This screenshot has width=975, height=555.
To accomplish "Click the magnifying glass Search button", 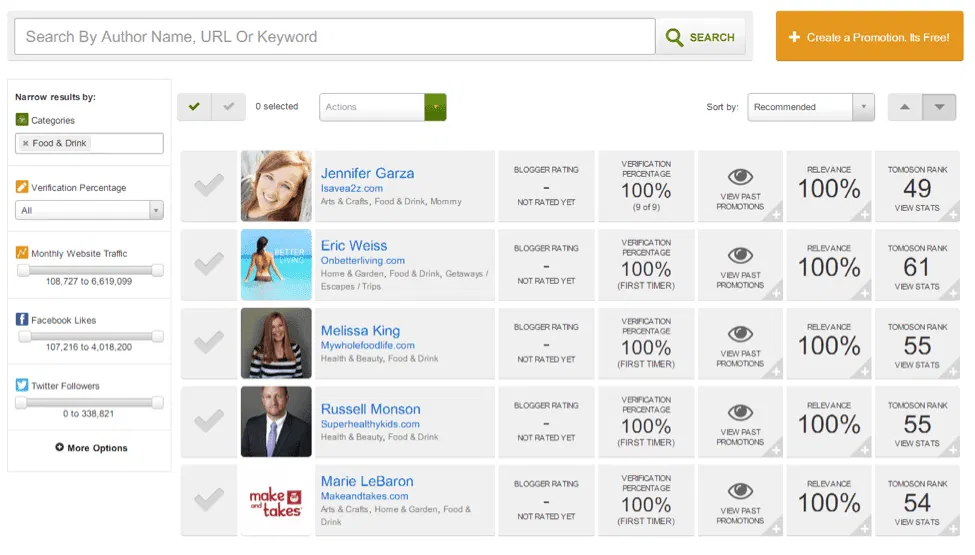I will (x=700, y=37).
